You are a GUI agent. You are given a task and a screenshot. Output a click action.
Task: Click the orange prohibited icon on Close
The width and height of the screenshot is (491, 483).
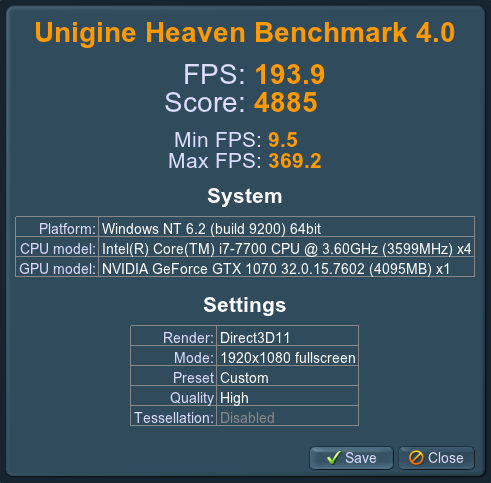pyautogui.click(x=416, y=458)
